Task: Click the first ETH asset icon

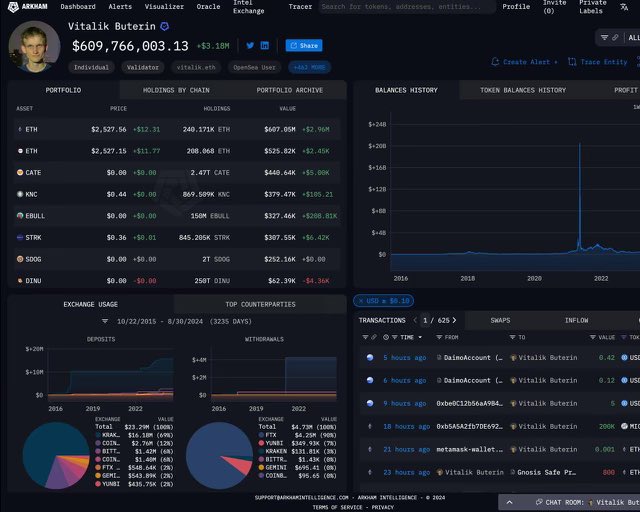Action: [20, 129]
